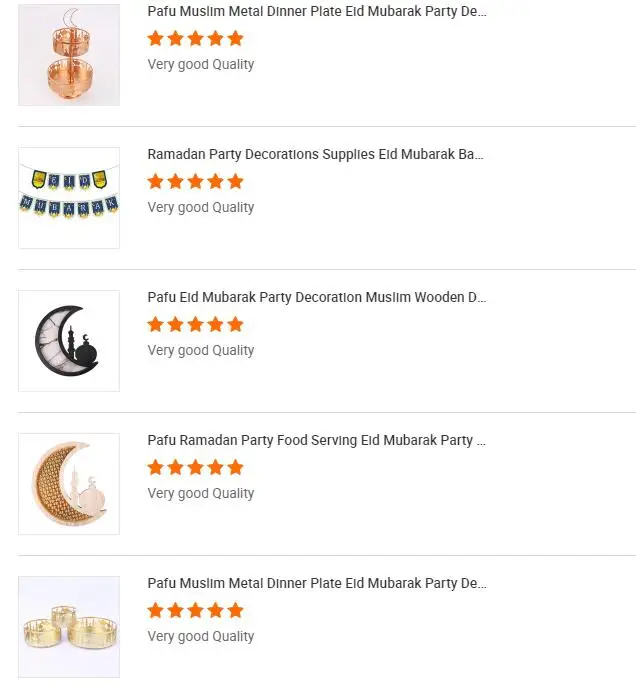Viewport: 636px width, 686px height.
Task: Open the Pafu Eid Mubarak Party Decoration Wooden link
Action: tap(317, 298)
